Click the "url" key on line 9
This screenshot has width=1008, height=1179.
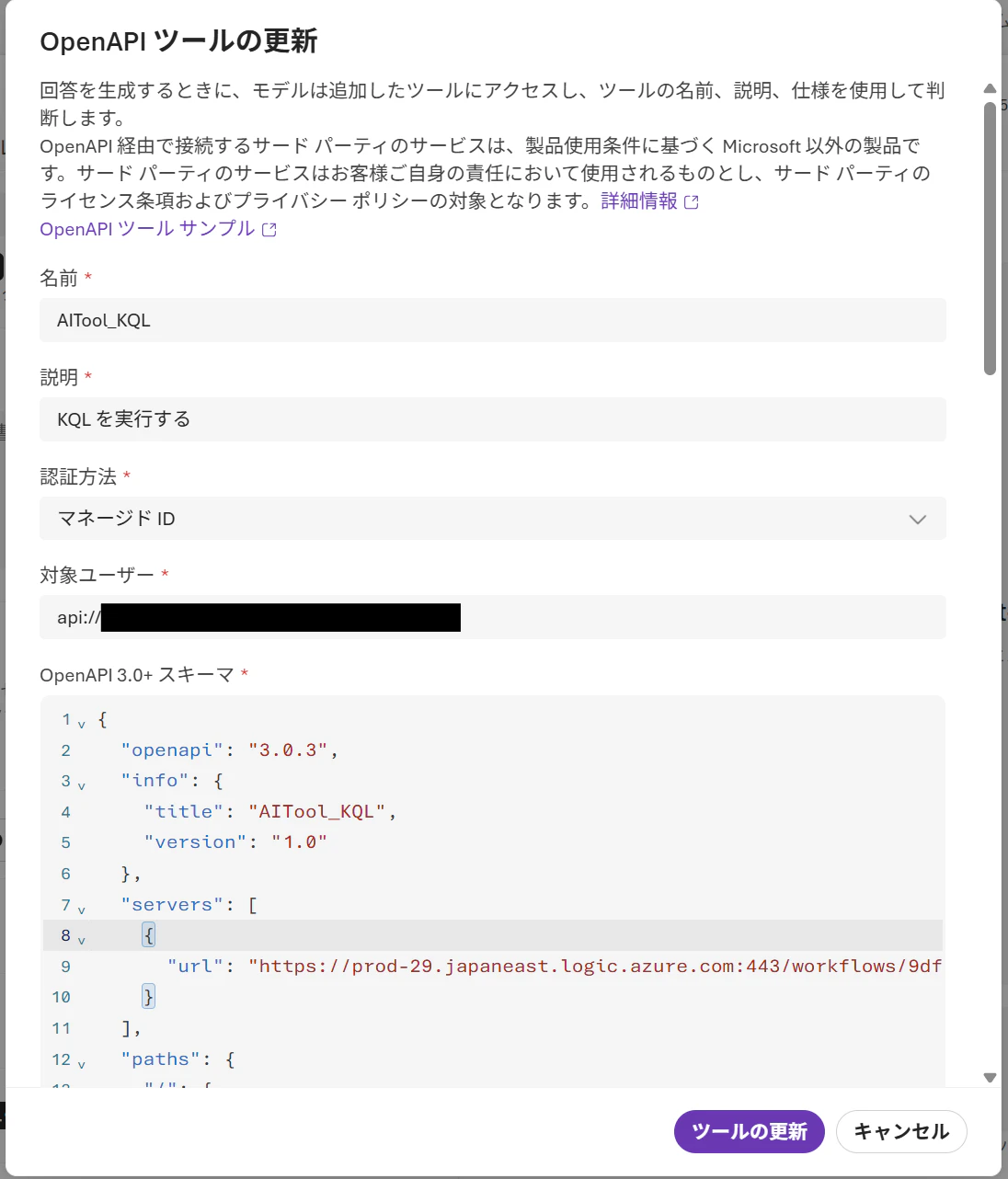coord(196,967)
